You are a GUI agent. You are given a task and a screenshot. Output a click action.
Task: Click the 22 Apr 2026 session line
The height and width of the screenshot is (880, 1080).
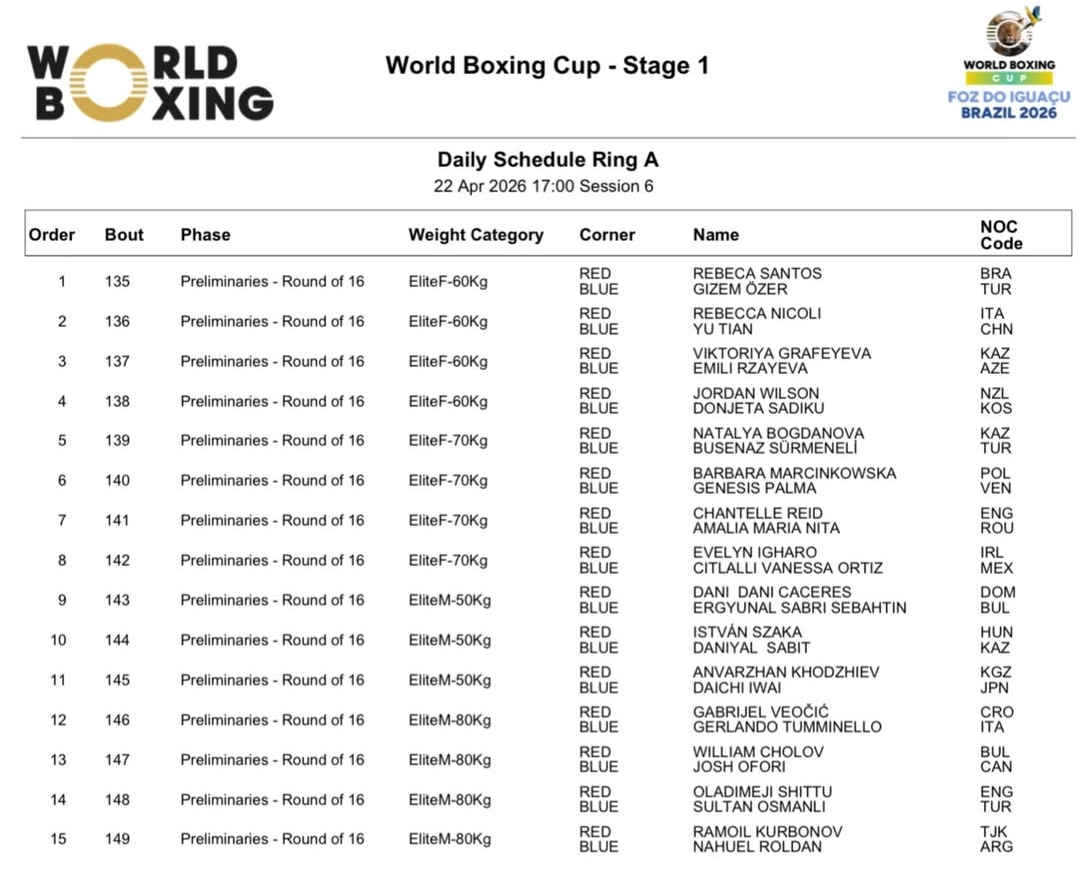point(543,186)
